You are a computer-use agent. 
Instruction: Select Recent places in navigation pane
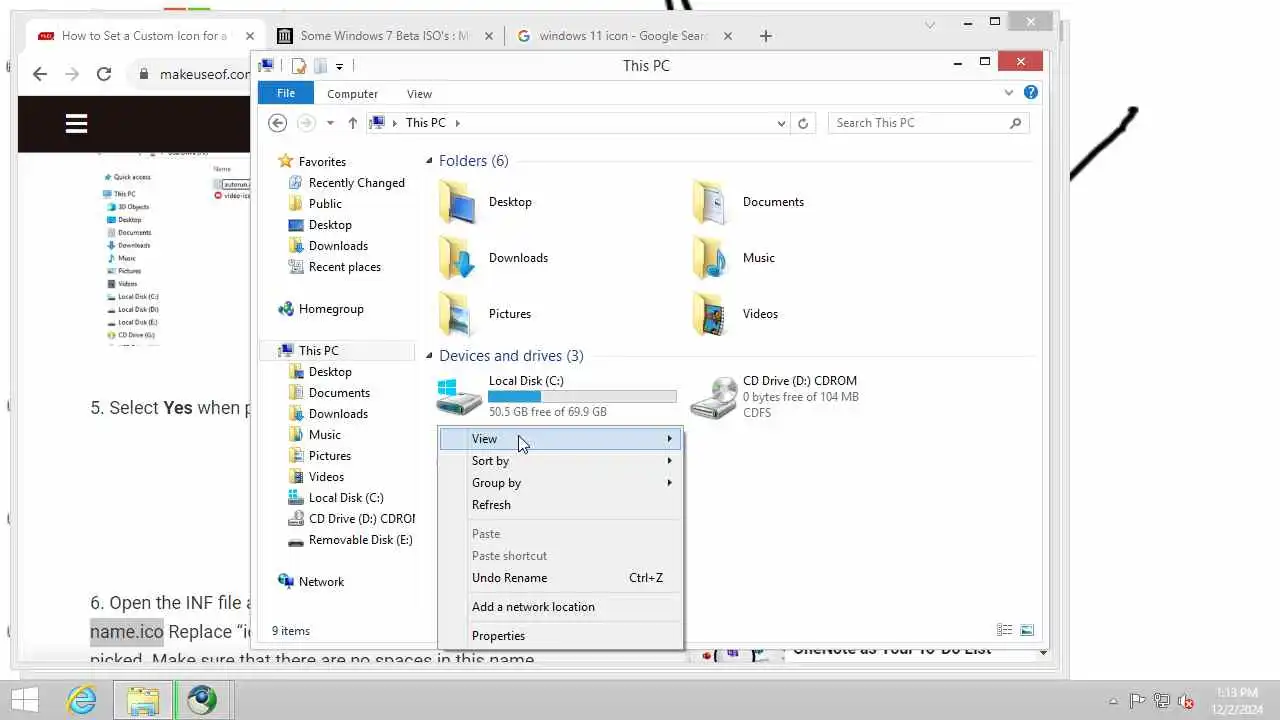pos(334,267)
